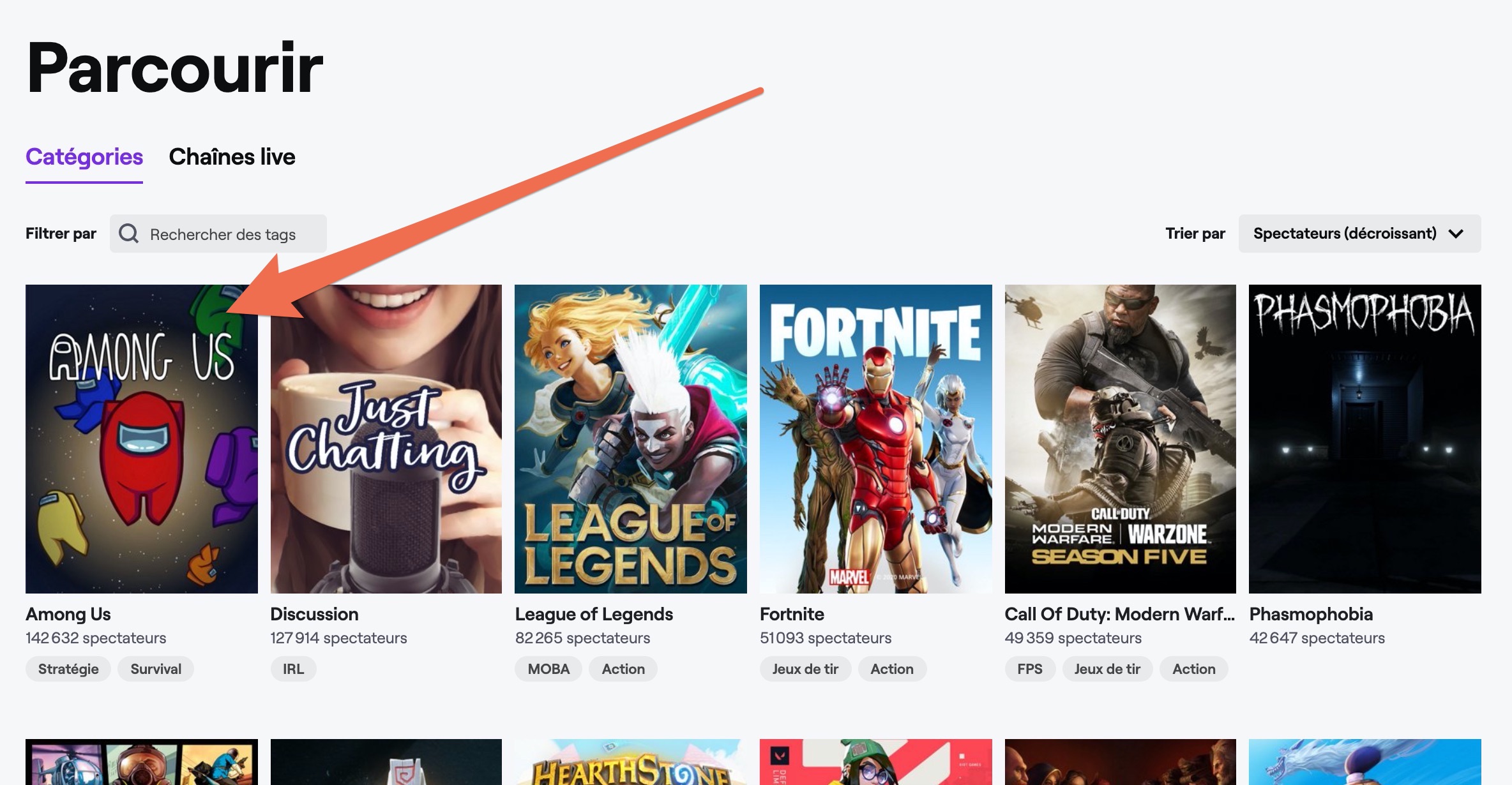Select the Action tag under Fortnite
The height and width of the screenshot is (785, 1512).
[892, 669]
